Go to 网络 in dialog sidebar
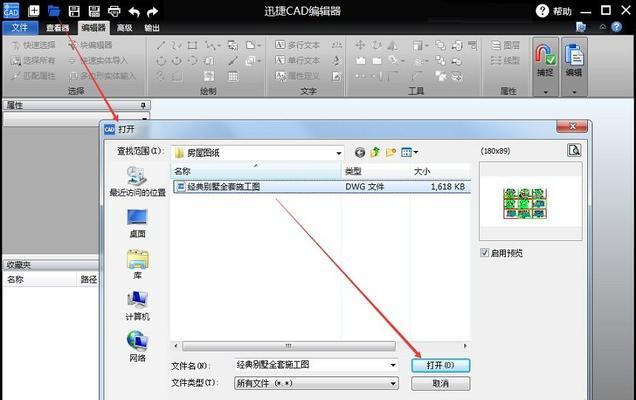Viewport: 636px width, 400px height. 138,346
